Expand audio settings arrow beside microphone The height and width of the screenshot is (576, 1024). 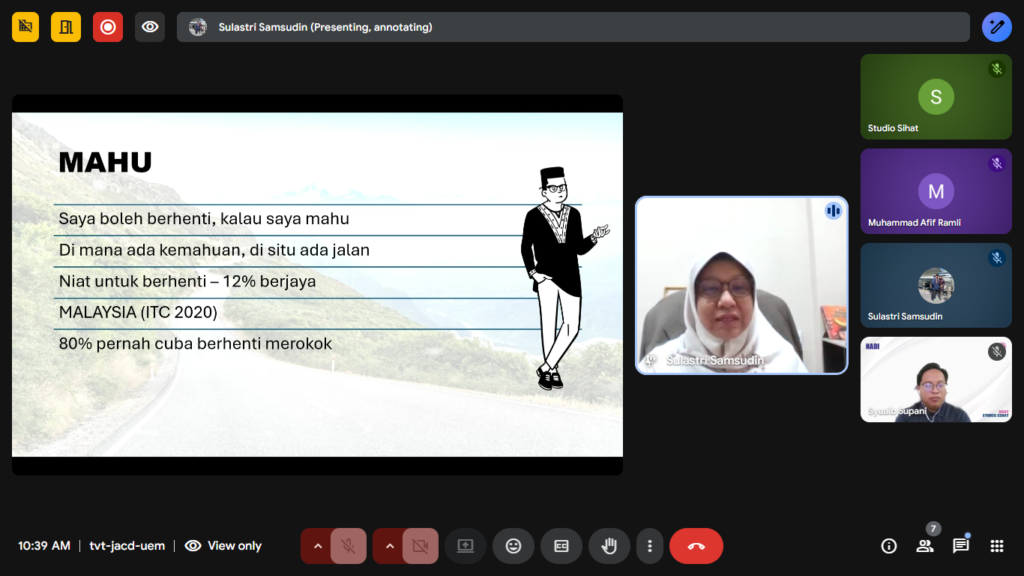[x=318, y=546]
